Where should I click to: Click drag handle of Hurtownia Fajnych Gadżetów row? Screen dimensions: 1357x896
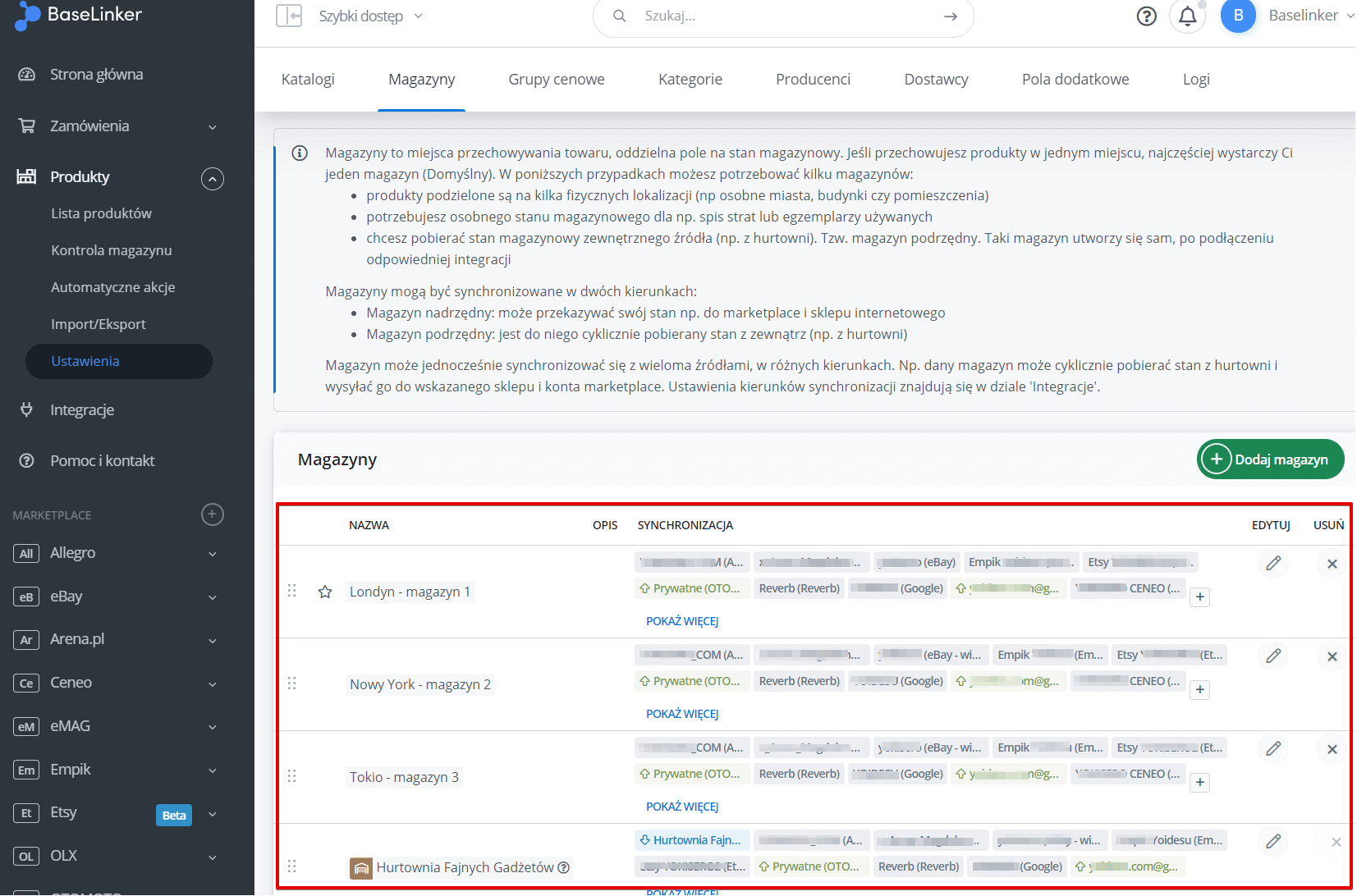pos(292,866)
